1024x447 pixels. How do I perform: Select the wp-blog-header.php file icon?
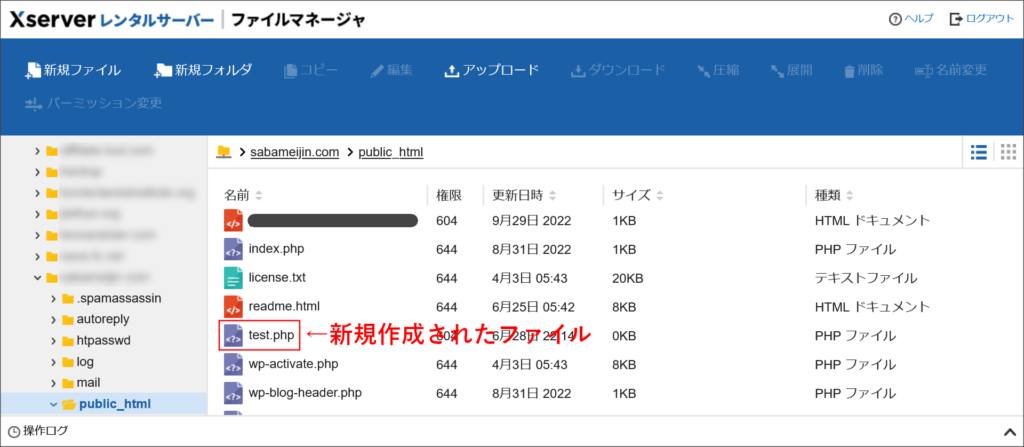(233, 393)
